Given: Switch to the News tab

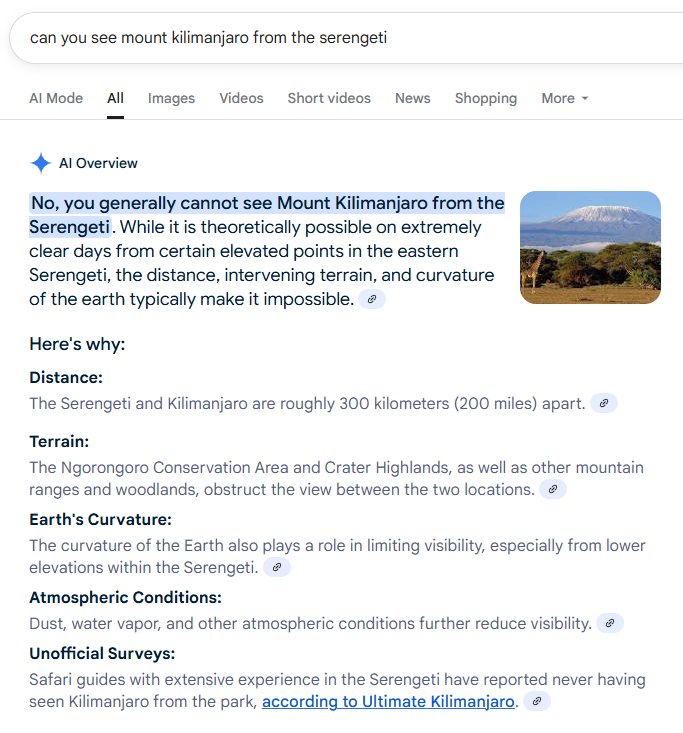Looking at the screenshot, I should coord(412,98).
